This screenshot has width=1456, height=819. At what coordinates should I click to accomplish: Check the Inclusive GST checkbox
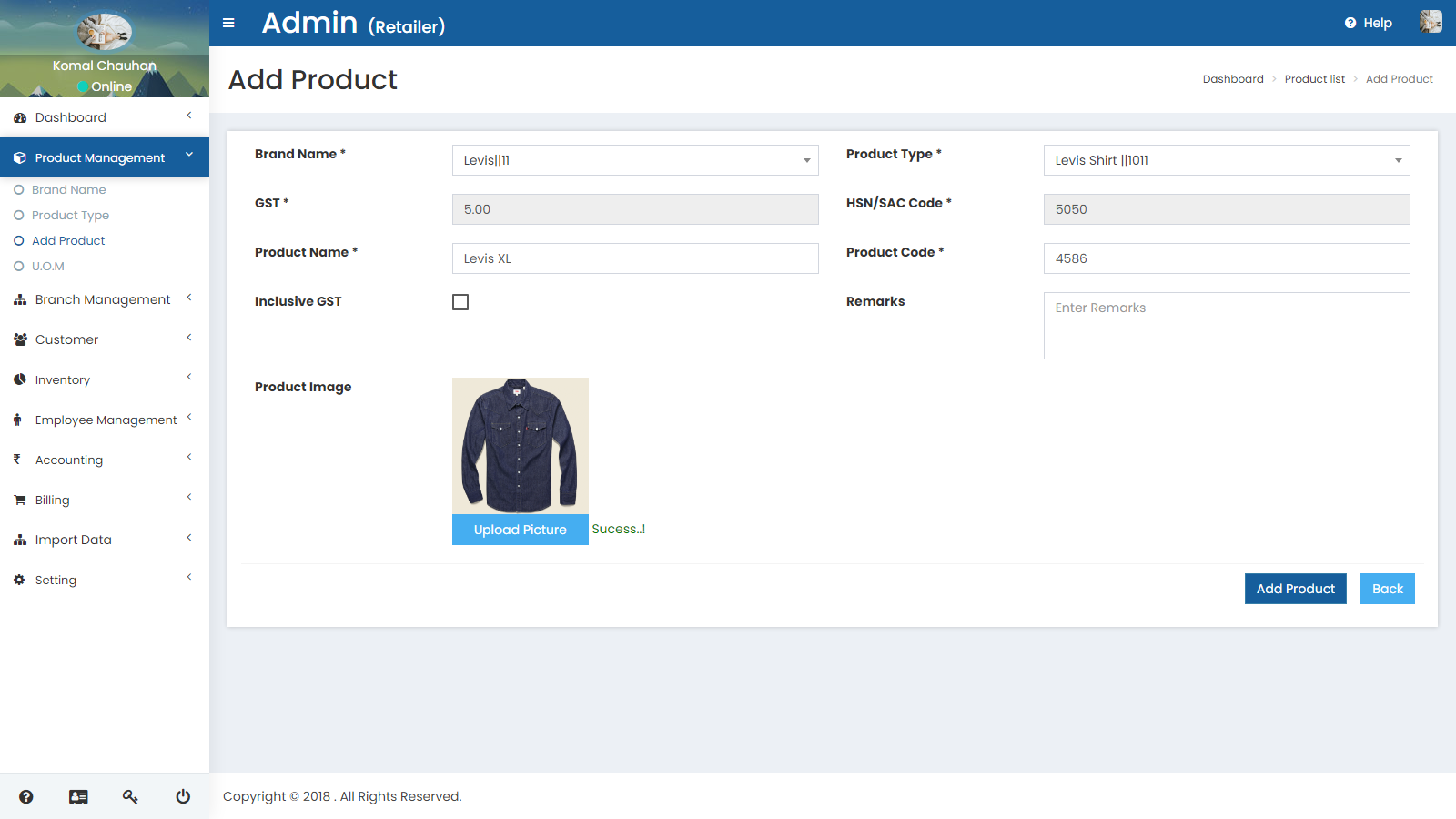460,302
